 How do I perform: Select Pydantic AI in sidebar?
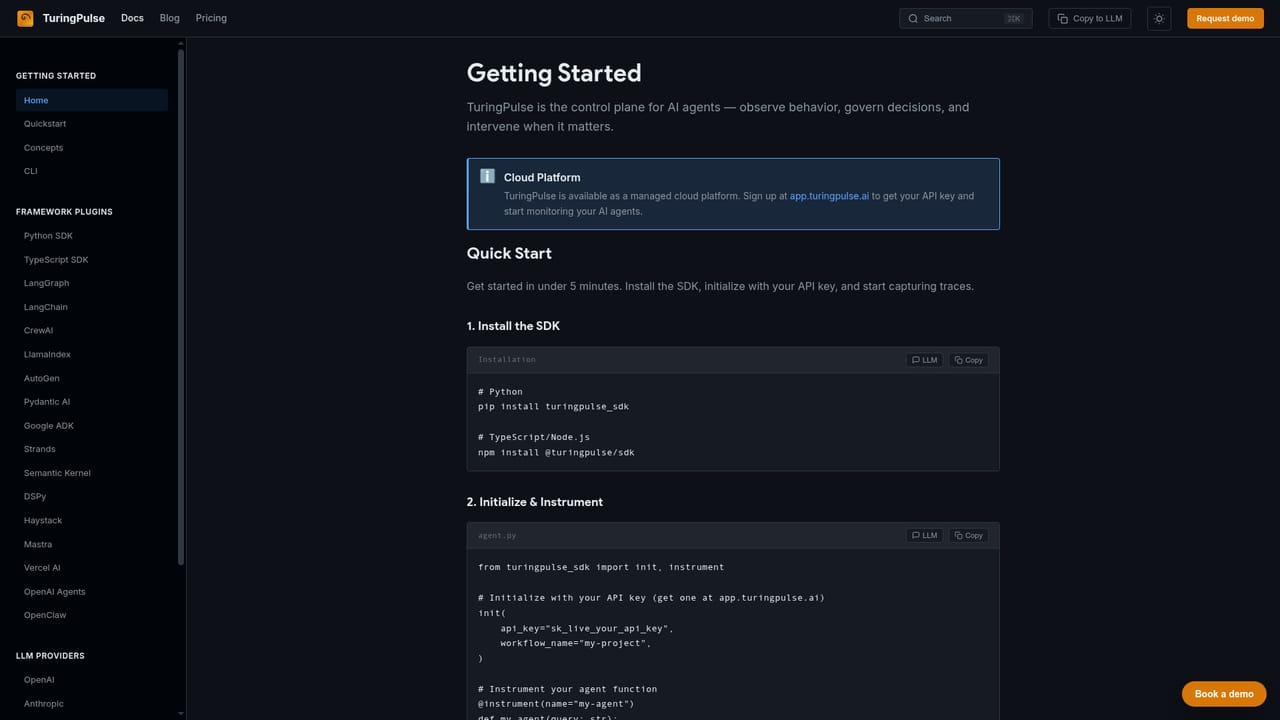coord(92,402)
